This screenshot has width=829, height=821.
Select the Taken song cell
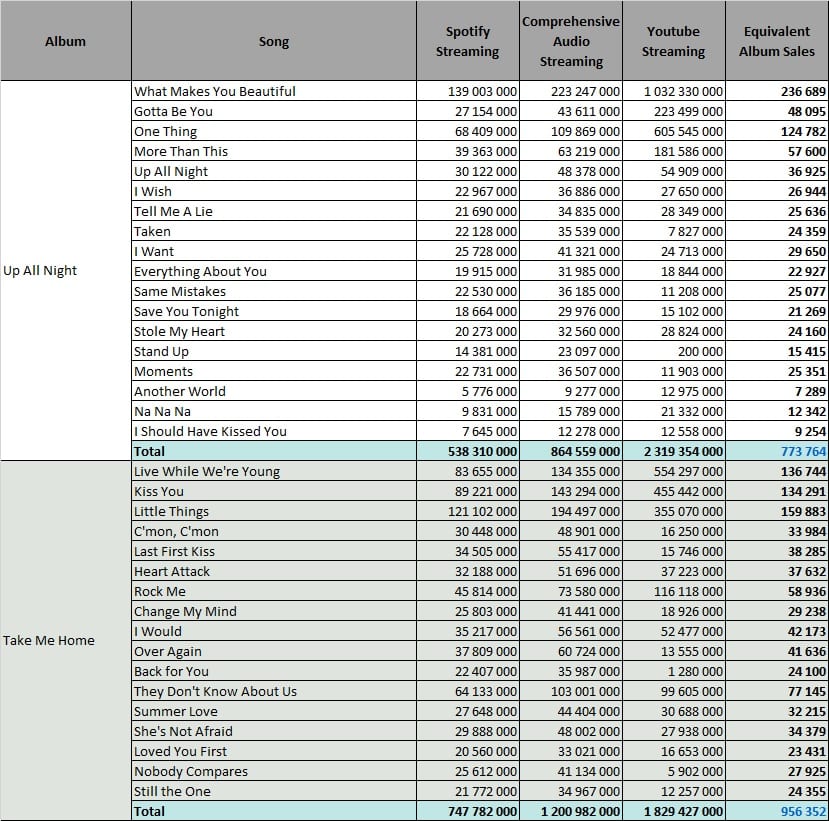(x=274, y=232)
